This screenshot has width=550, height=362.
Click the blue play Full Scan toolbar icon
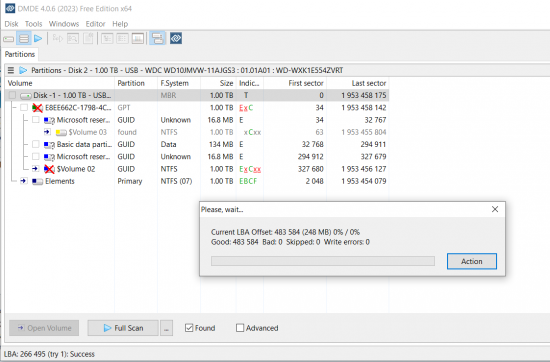point(38,39)
